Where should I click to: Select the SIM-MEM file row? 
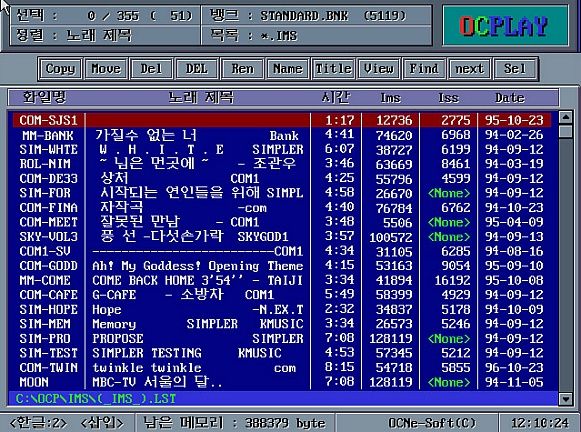pyautogui.click(x=282, y=324)
